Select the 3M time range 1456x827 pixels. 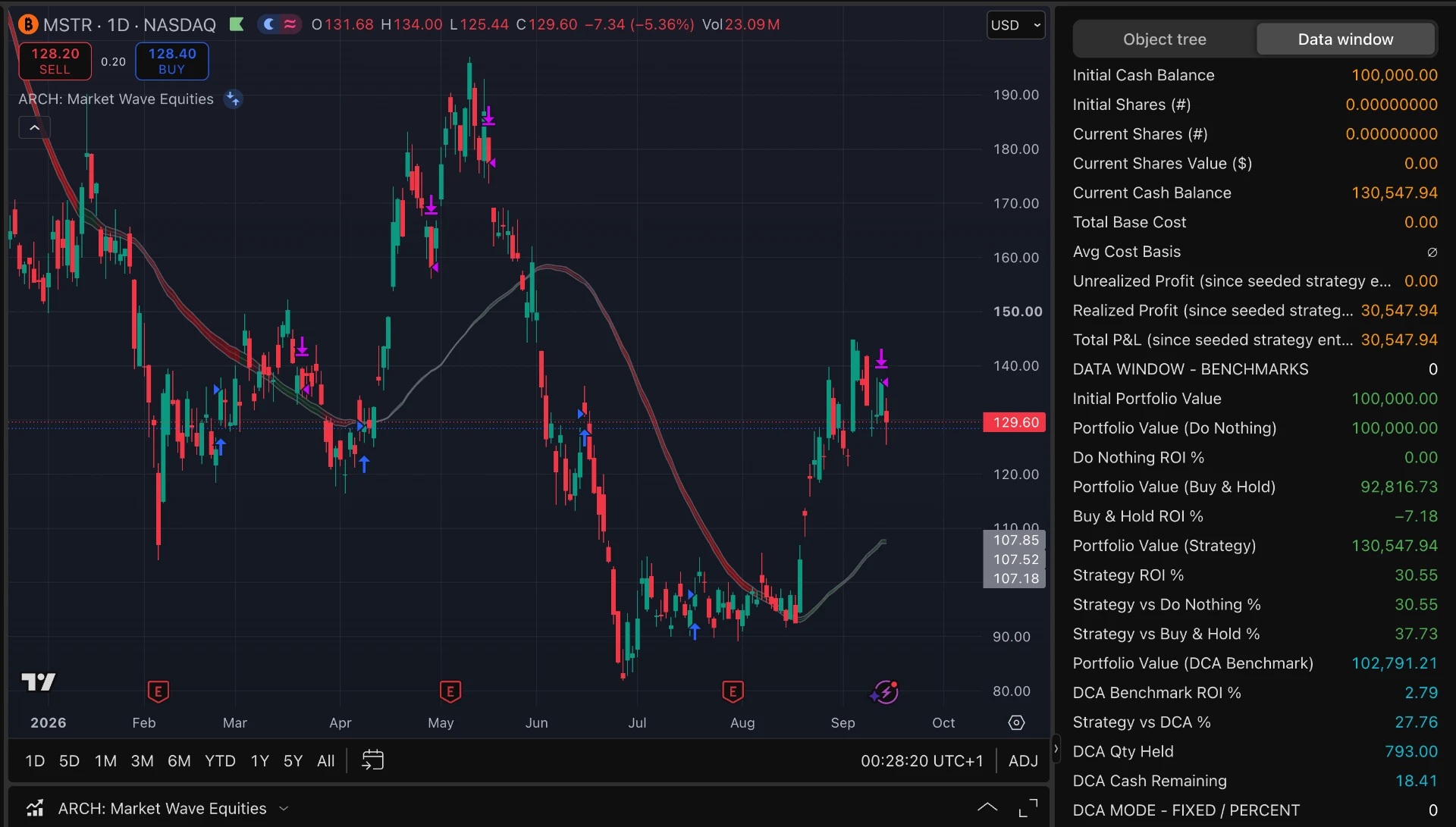[x=142, y=760]
